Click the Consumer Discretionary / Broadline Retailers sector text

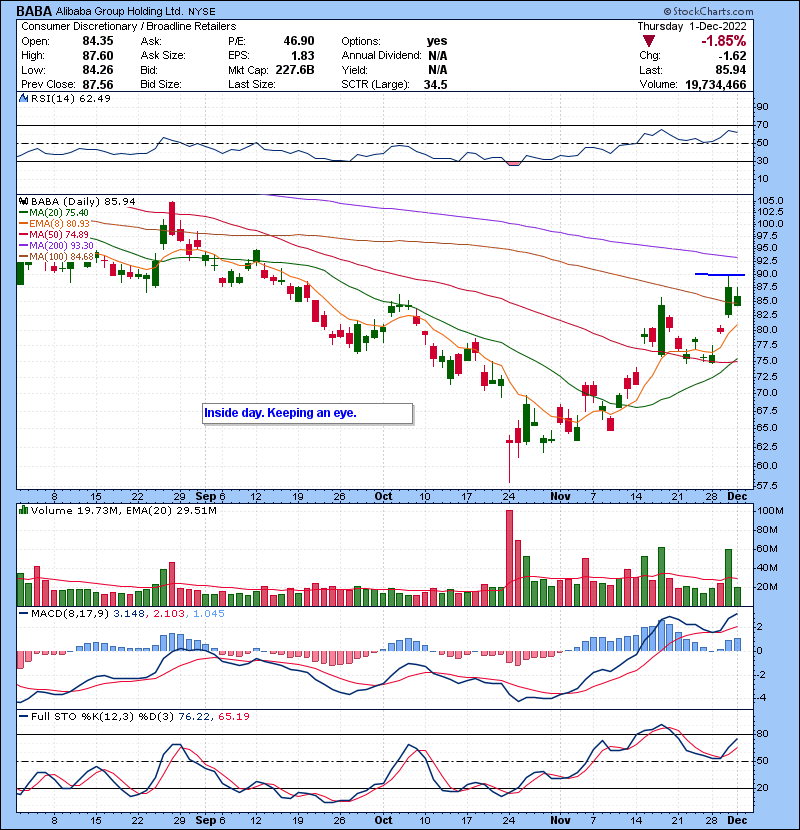(129, 26)
